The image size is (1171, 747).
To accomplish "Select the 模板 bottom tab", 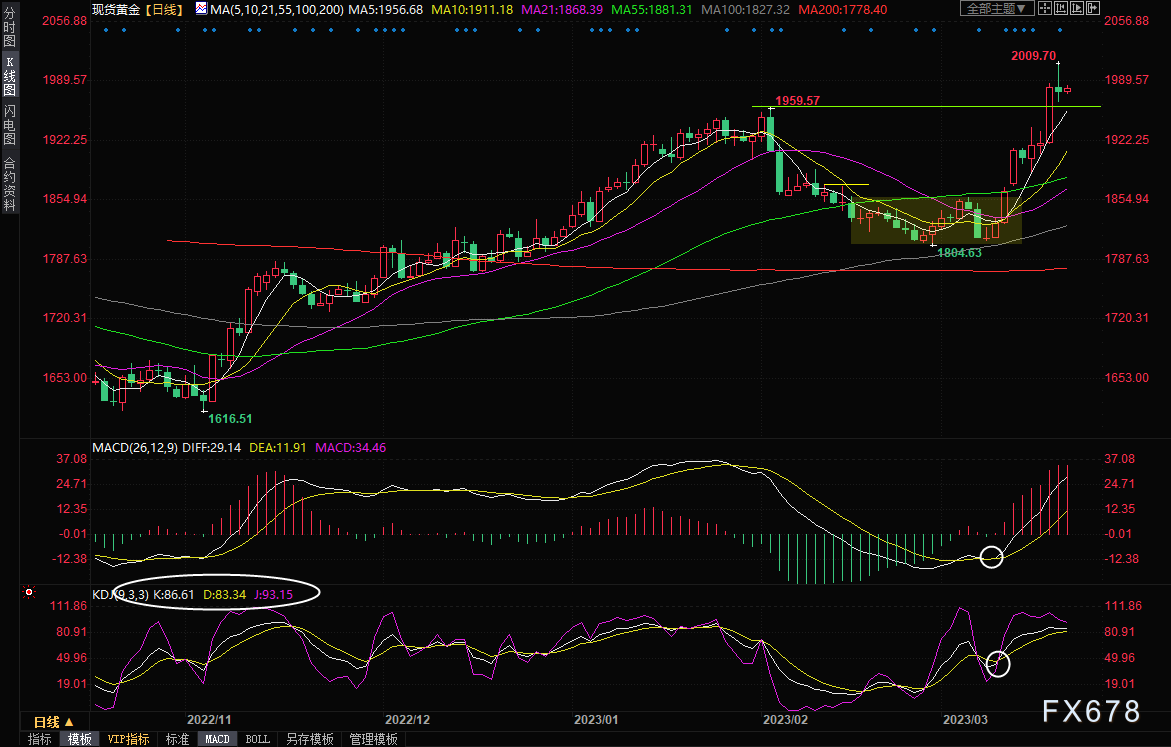I will (79, 739).
